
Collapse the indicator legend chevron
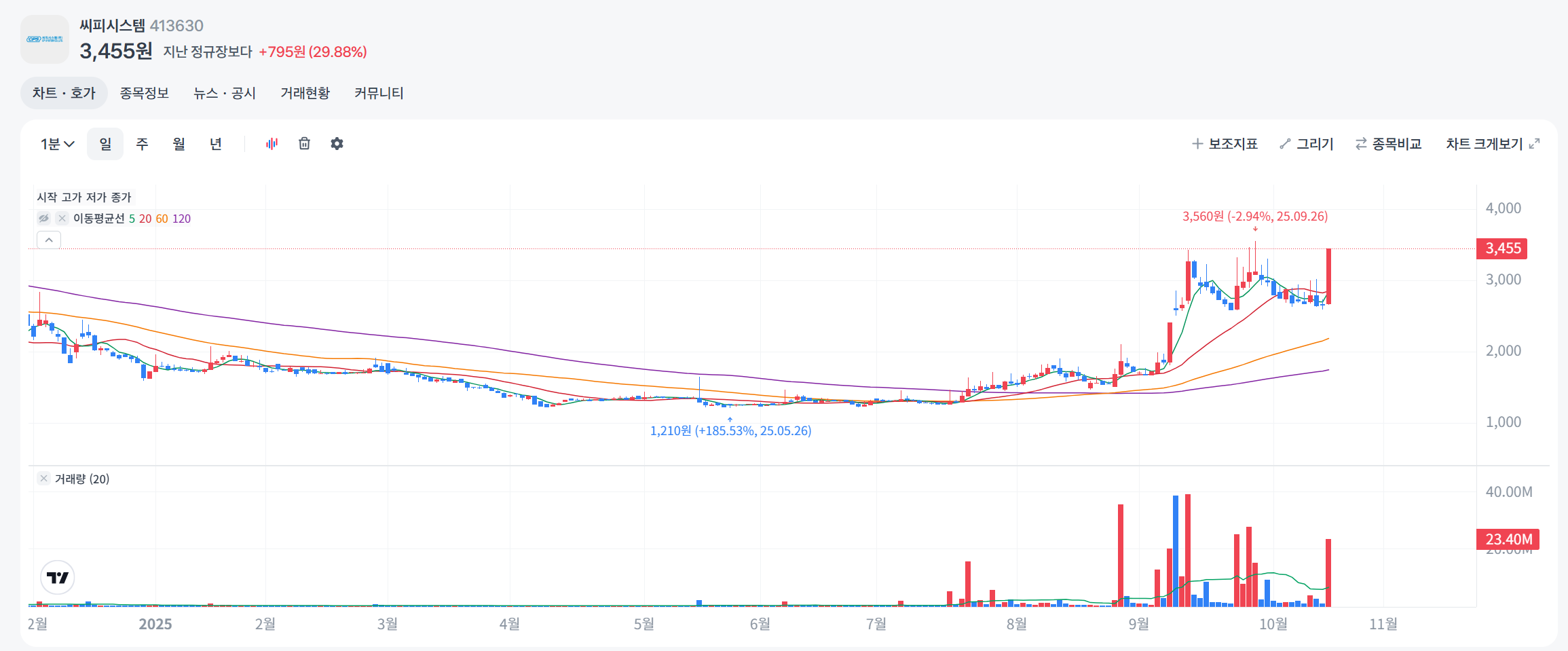click(x=49, y=240)
